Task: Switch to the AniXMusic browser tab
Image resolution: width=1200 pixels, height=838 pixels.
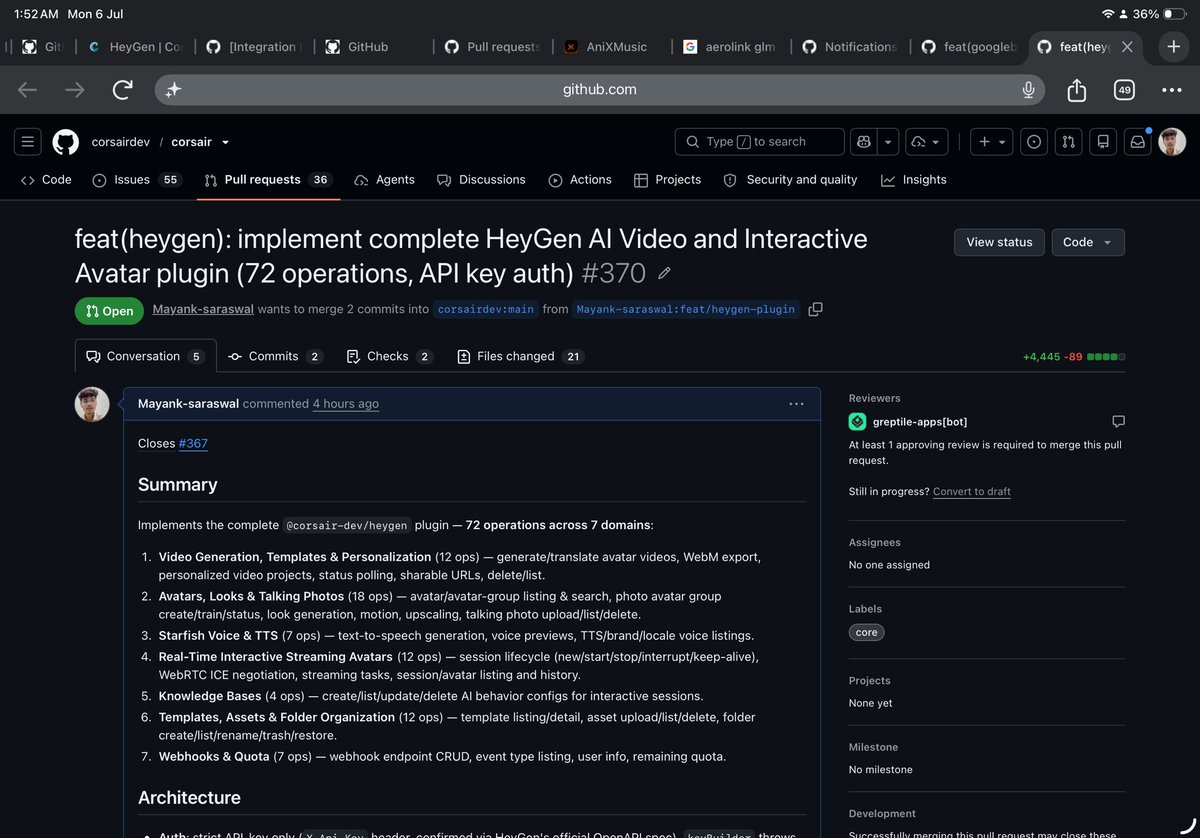Action: click(608, 47)
